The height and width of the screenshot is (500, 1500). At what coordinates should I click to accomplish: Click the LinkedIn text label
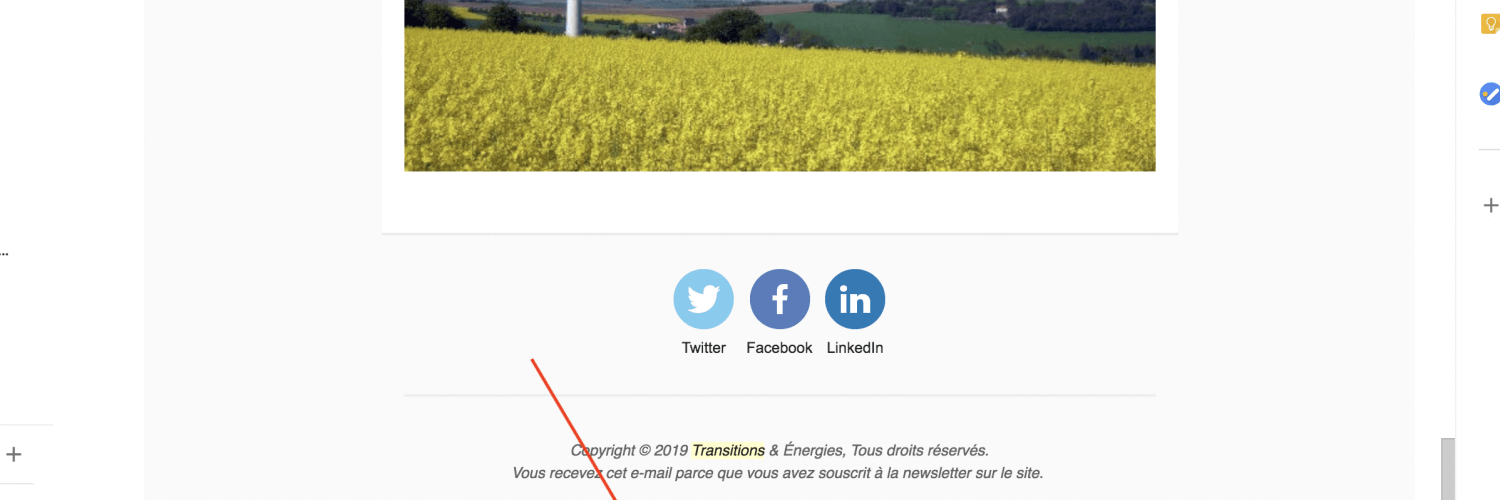click(x=855, y=348)
